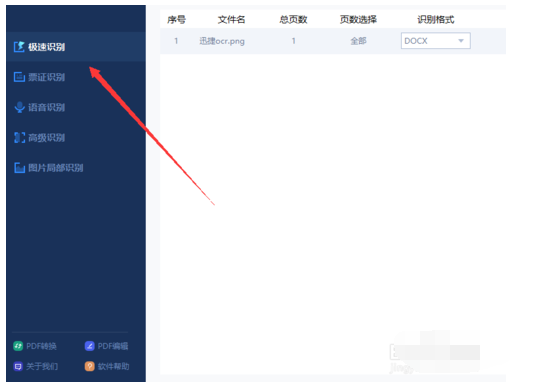The image size is (546, 382).
Task: Select the 极速识别 sidebar item
Action: click(76, 47)
